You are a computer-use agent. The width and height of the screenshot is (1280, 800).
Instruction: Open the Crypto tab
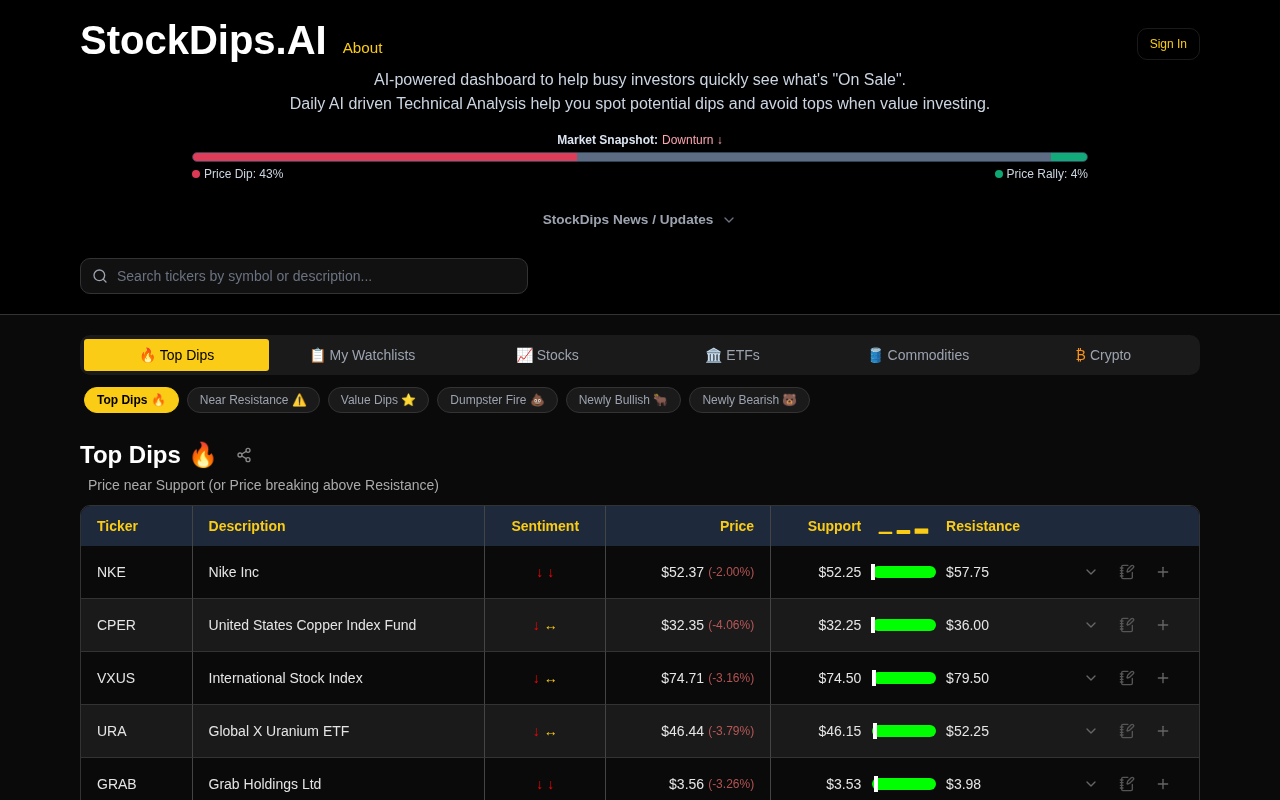1103,355
